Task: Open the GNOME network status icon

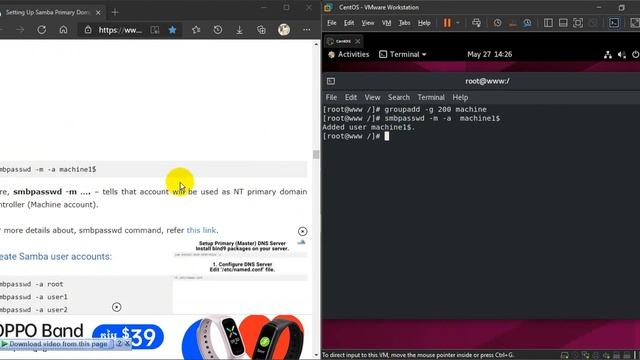Action: (x=608, y=55)
